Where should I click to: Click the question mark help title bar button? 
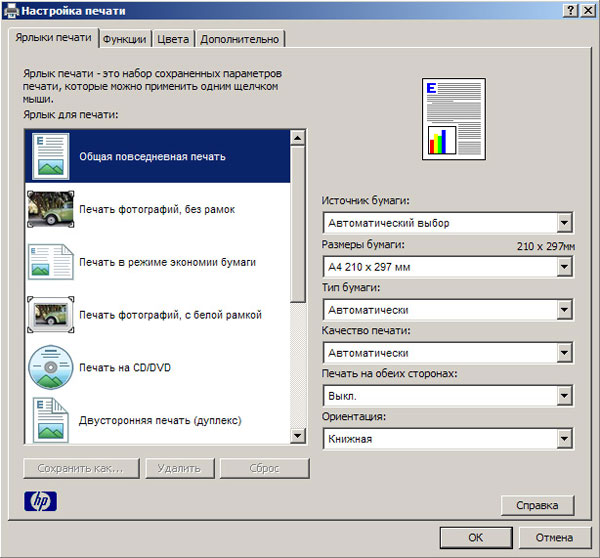571,10
